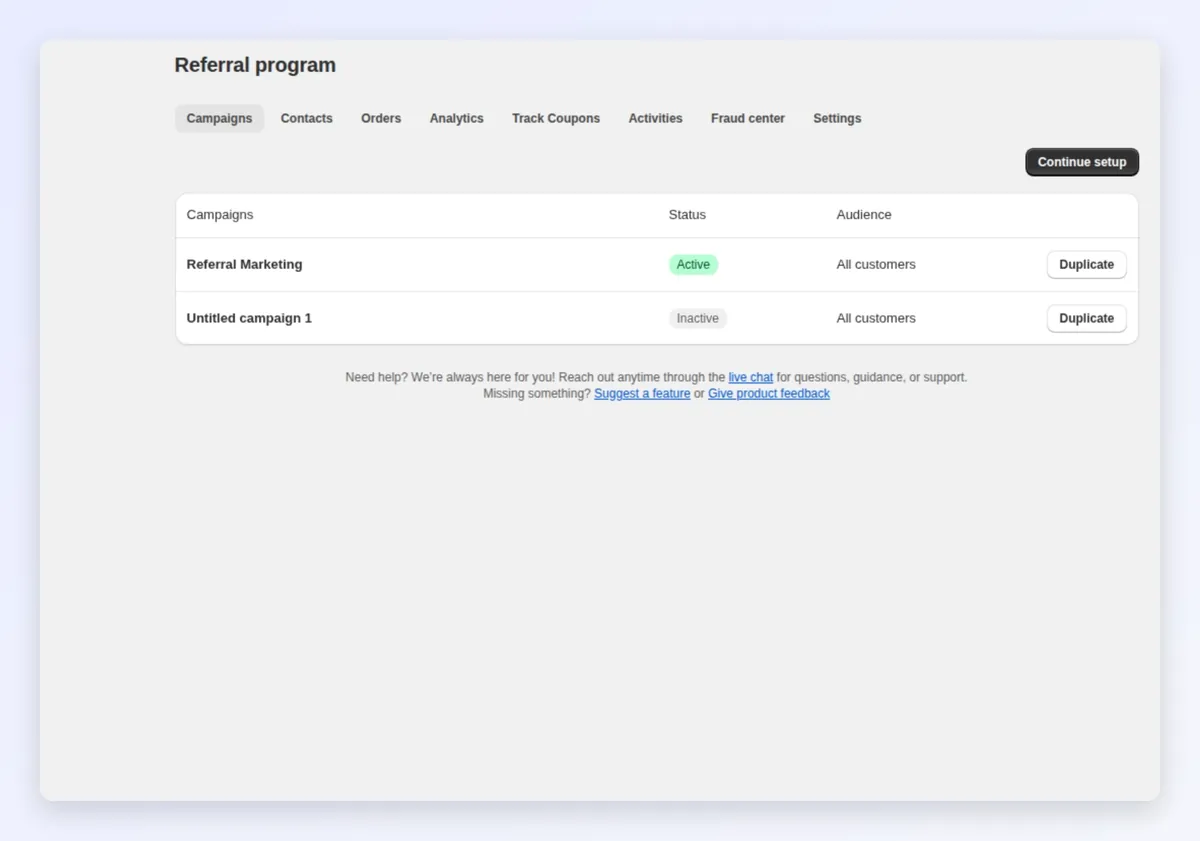
Task: Click the Audience column header
Action: pos(864,214)
